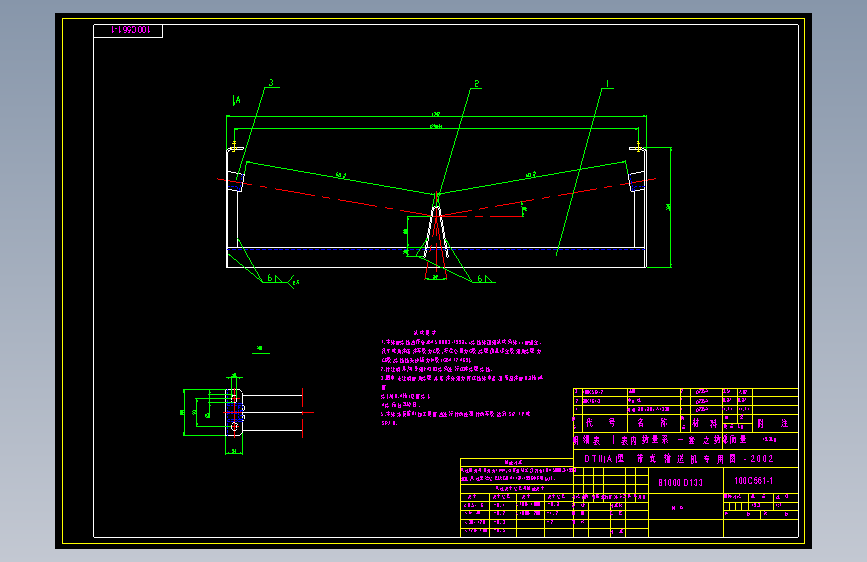Select the small side view detail drawing
867x562 pixels.
pos(248,414)
